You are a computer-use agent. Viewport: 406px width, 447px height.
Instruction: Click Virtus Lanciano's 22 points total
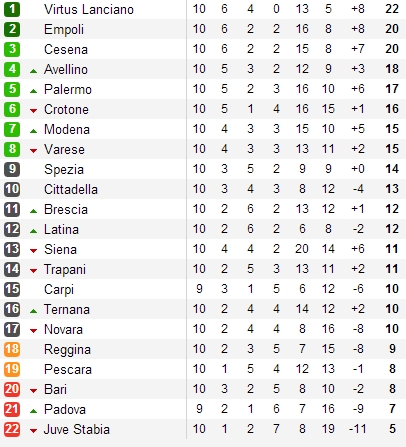(392, 9)
